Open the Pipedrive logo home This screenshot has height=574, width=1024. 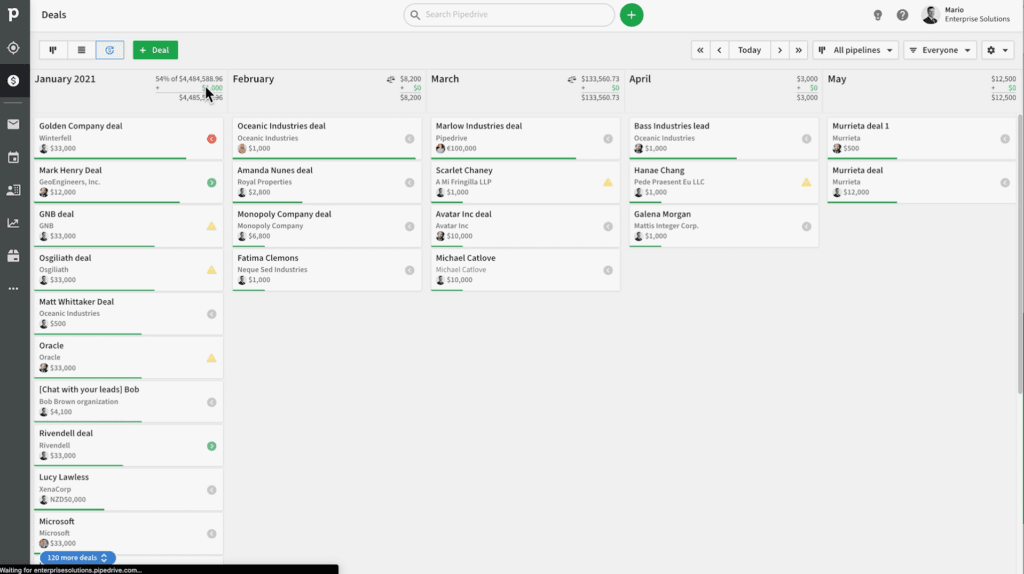(14, 15)
